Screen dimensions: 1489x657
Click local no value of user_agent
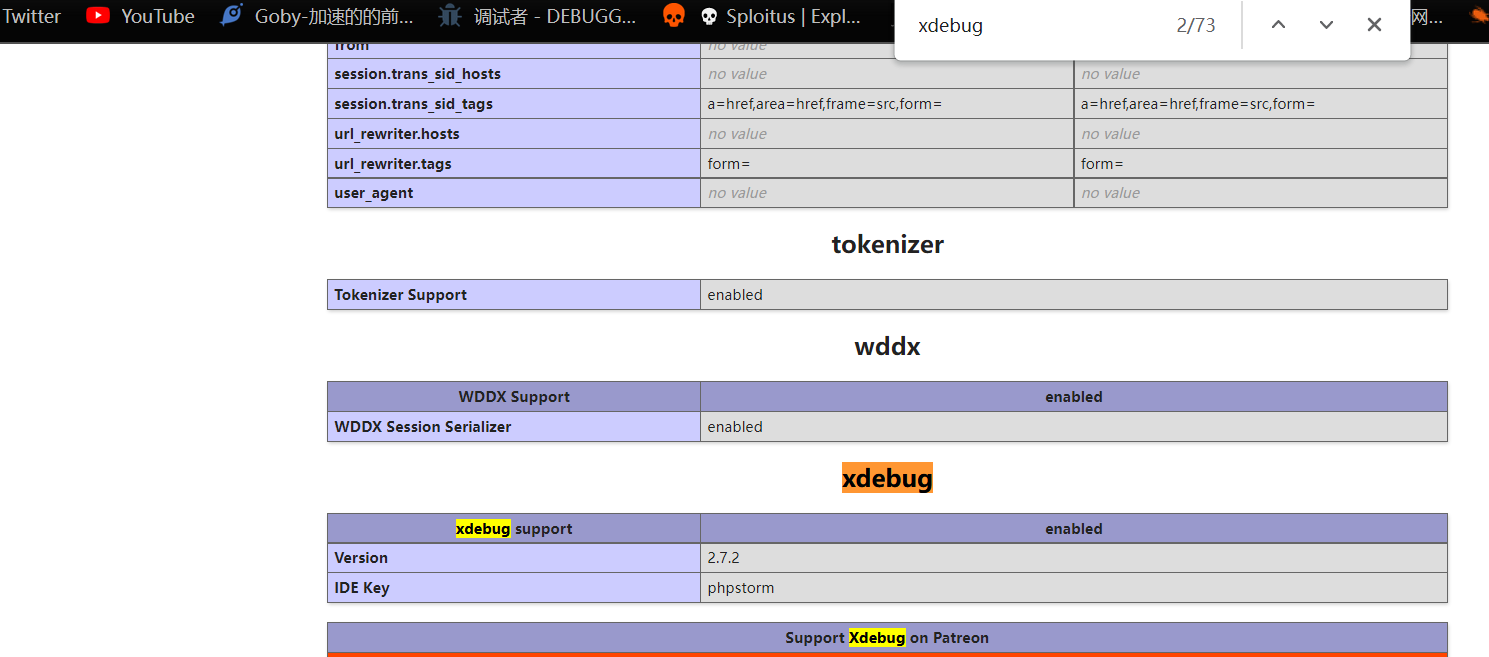[737, 193]
